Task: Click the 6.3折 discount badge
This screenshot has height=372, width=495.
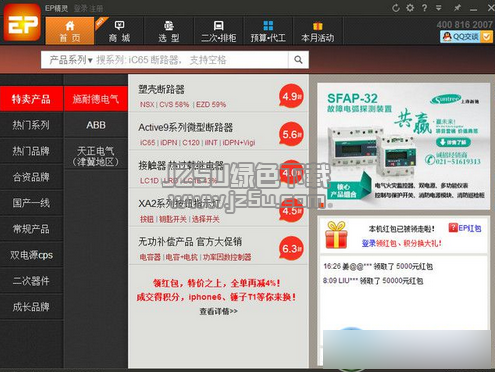Action: [x=292, y=249]
